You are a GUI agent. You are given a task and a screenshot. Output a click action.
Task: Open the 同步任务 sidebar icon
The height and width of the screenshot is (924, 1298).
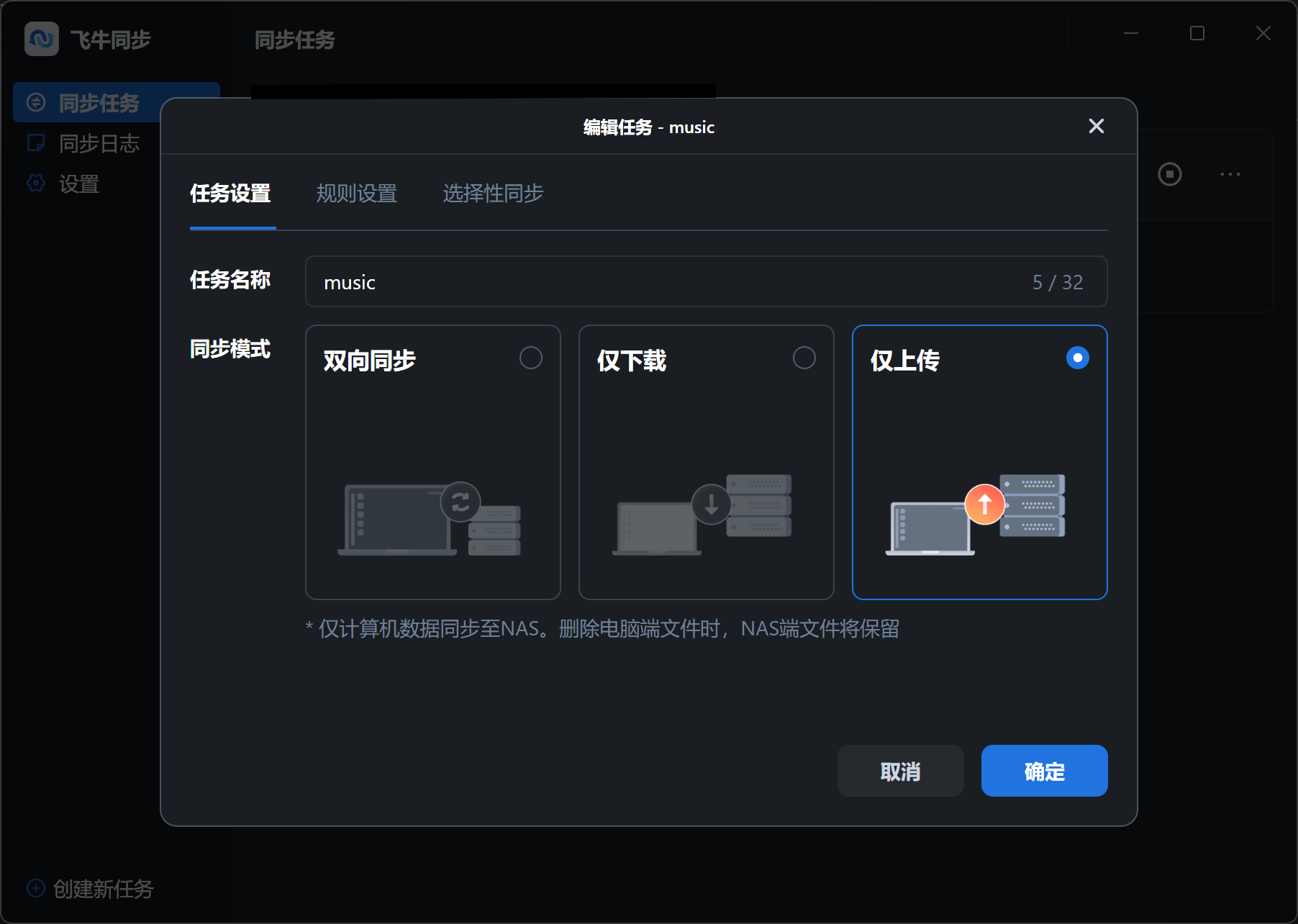pos(36,103)
